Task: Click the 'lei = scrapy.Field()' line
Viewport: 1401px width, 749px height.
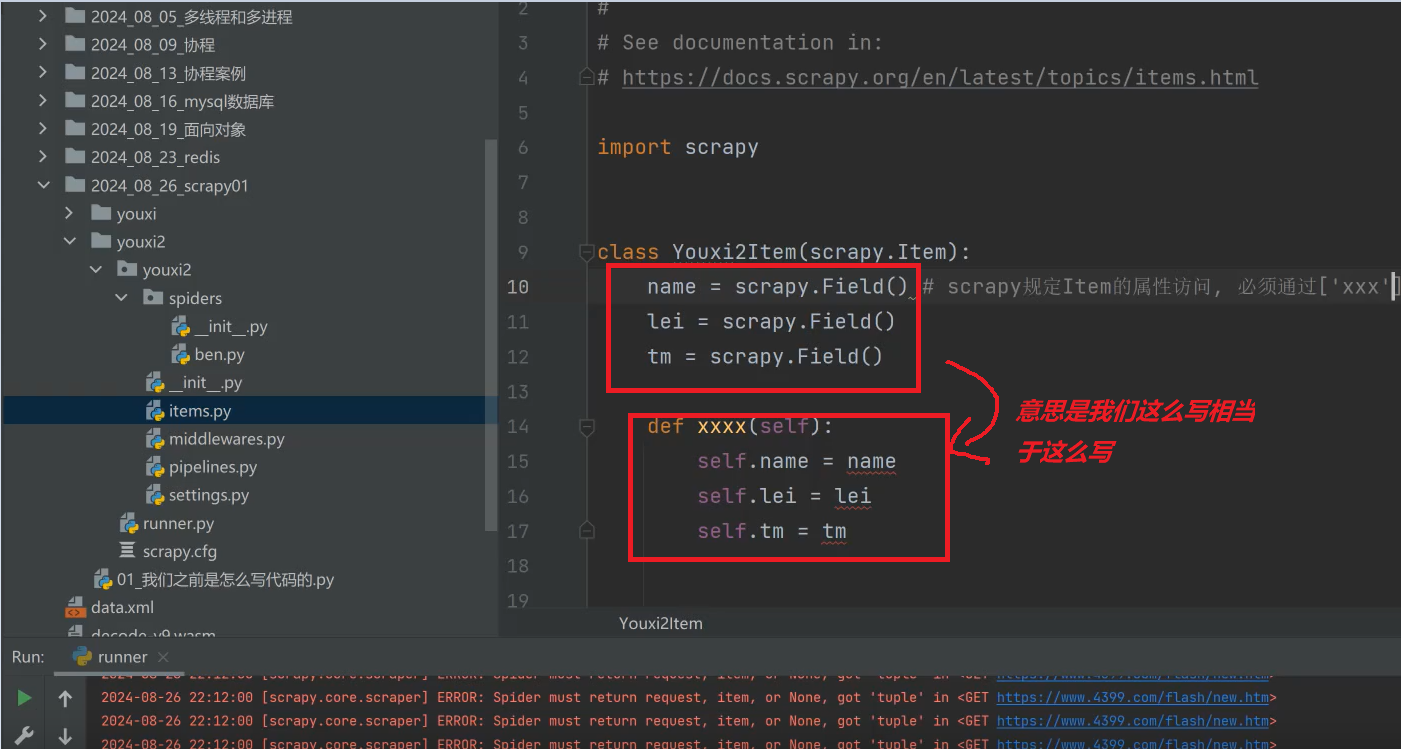Action: click(x=771, y=321)
